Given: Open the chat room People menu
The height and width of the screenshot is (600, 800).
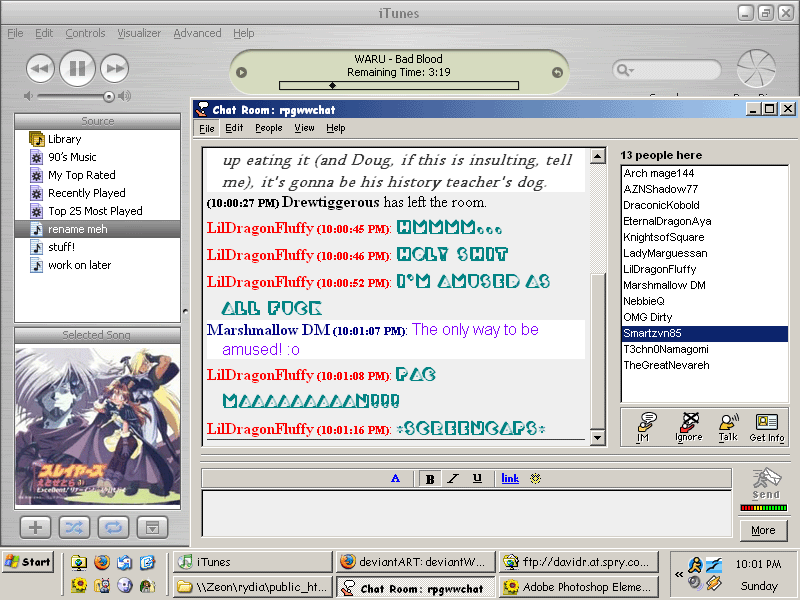Looking at the screenshot, I should pos(269,128).
